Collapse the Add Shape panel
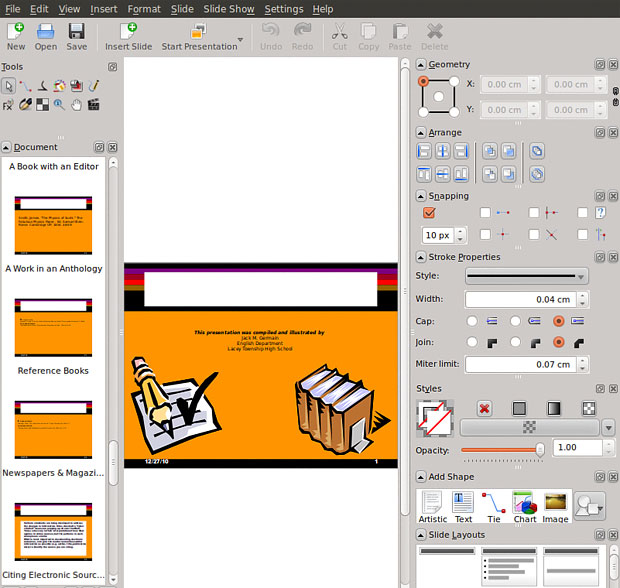Screen dimensions: 620x588 point(421,477)
